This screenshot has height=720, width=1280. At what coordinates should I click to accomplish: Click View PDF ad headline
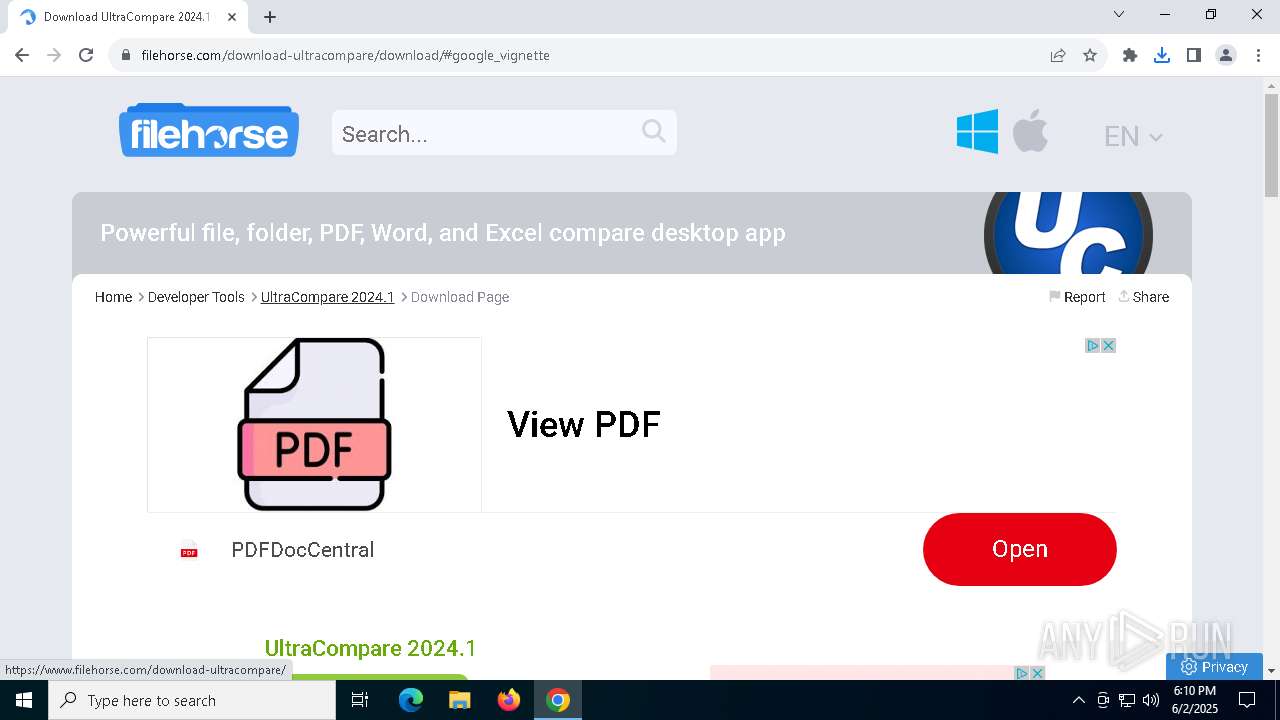pos(584,424)
